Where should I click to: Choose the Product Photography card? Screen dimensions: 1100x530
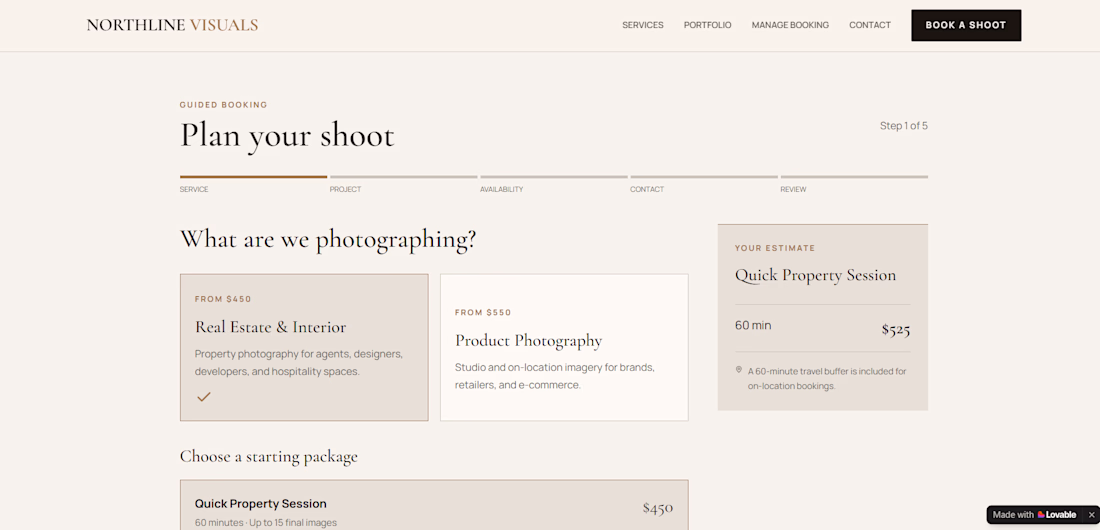pos(564,347)
